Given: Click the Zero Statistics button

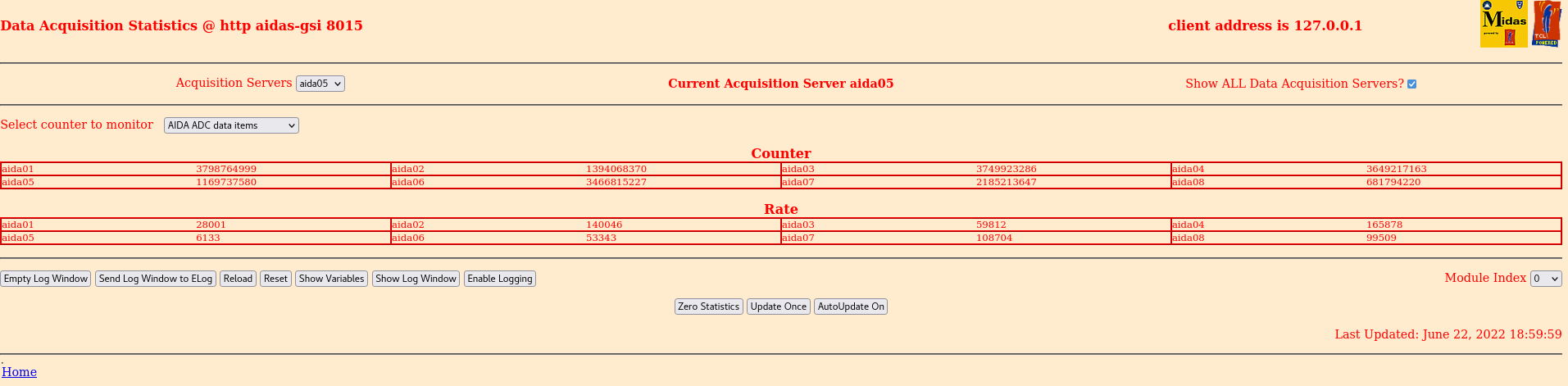Looking at the screenshot, I should pyautogui.click(x=708, y=307).
